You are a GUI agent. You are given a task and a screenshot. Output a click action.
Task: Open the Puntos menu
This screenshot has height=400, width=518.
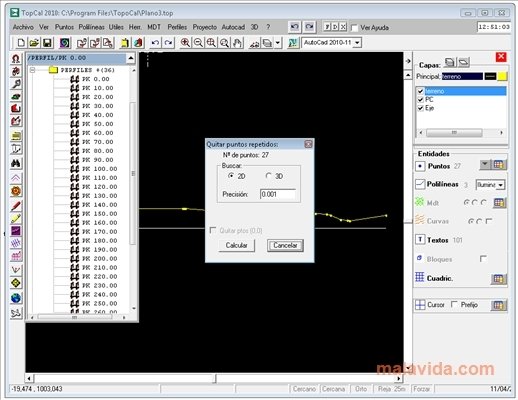coord(64,27)
